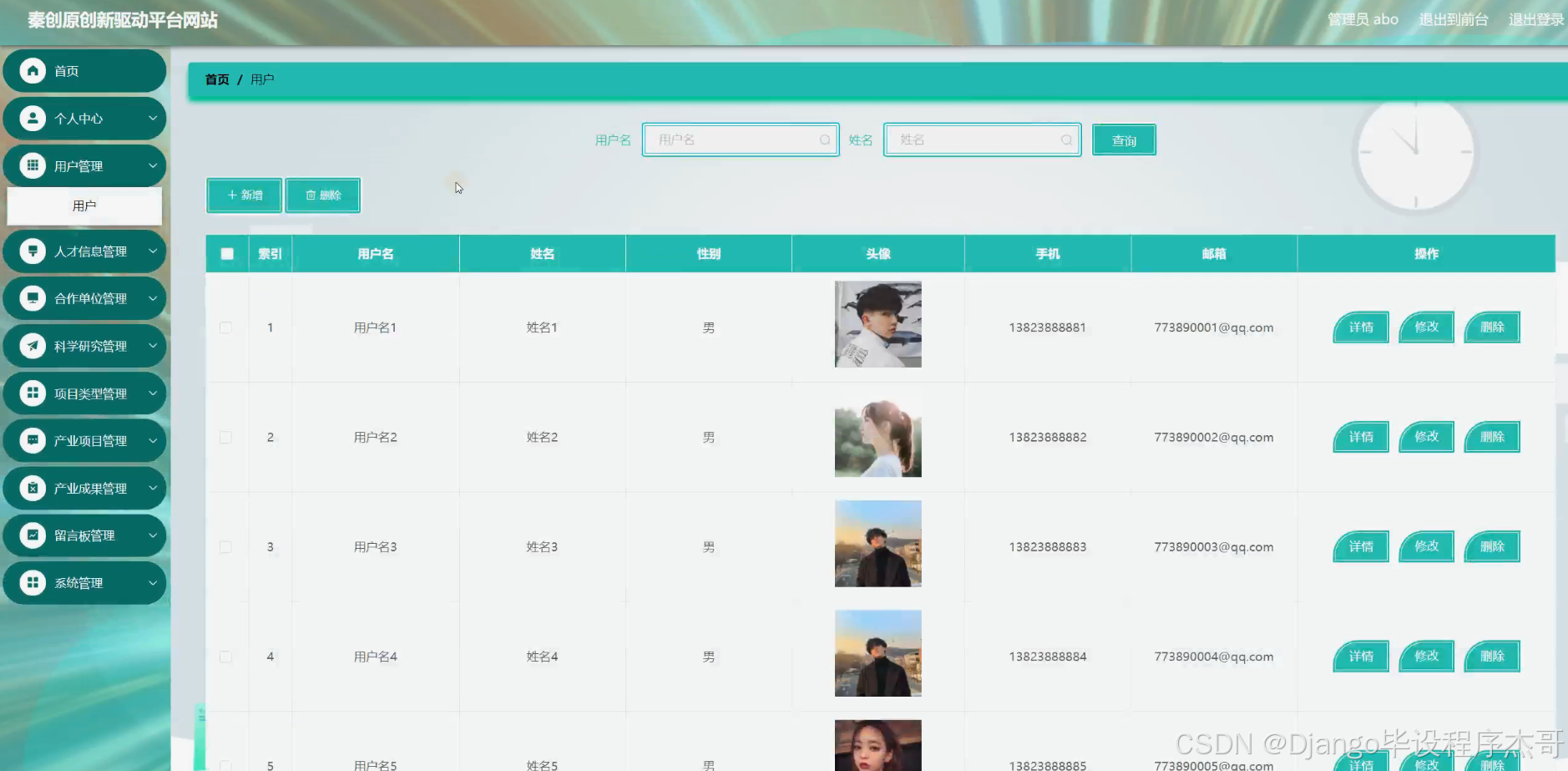Expand the 人才信息管理 chevron
This screenshot has width=1568, height=771.
pos(153,251)
